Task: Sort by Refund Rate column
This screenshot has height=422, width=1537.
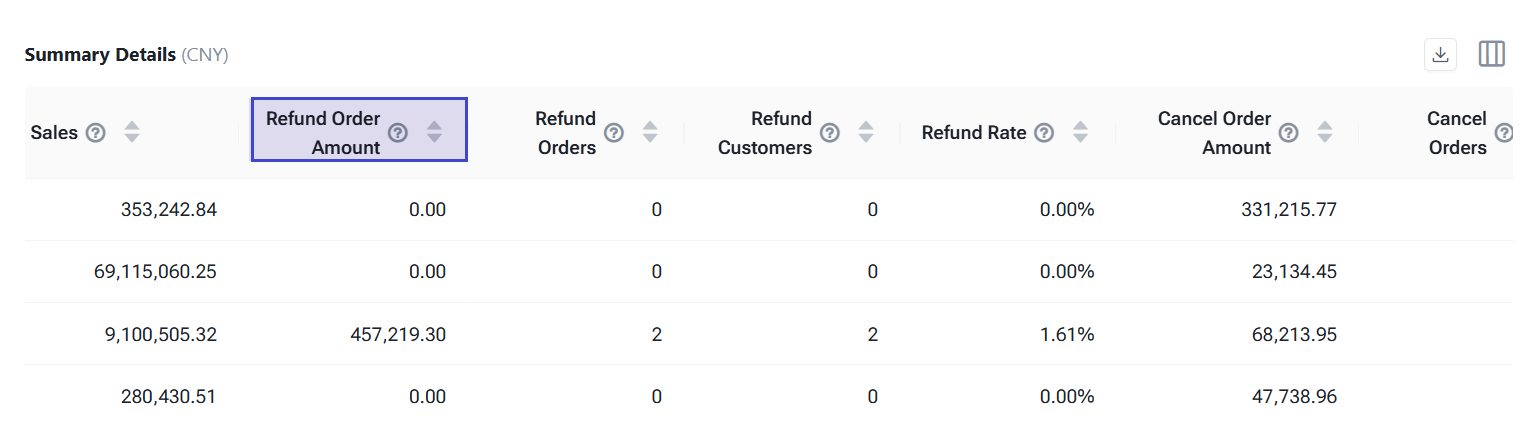Action: [1080, 132]
